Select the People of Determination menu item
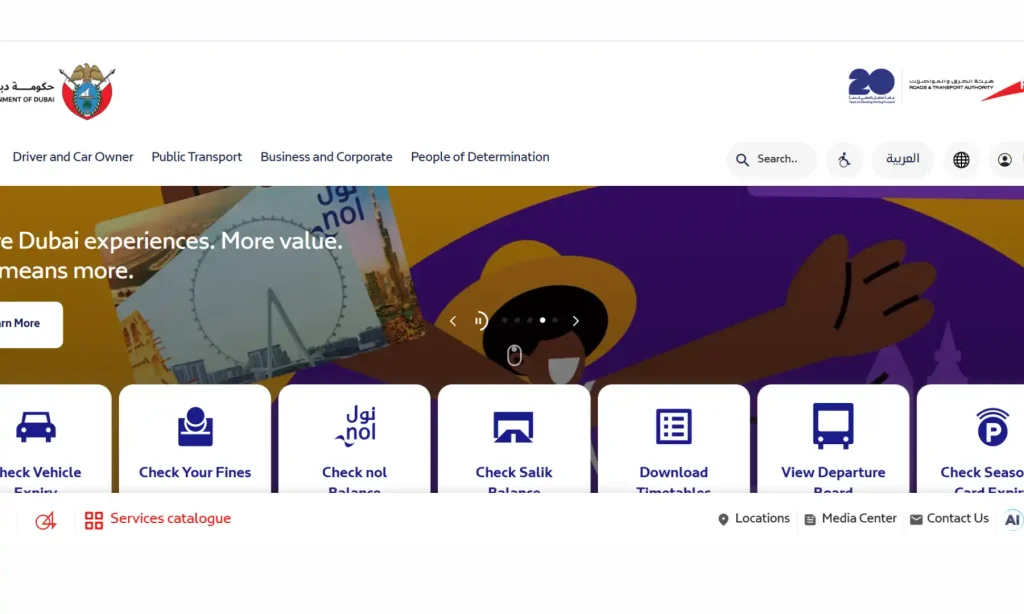The width and height of the screenshot is (1024, 614). (x=480, y=157)
